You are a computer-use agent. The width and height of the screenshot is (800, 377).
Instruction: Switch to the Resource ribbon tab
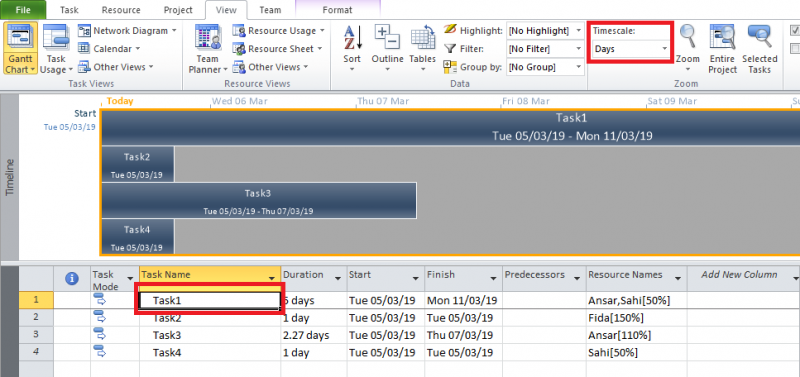point(121,10)
